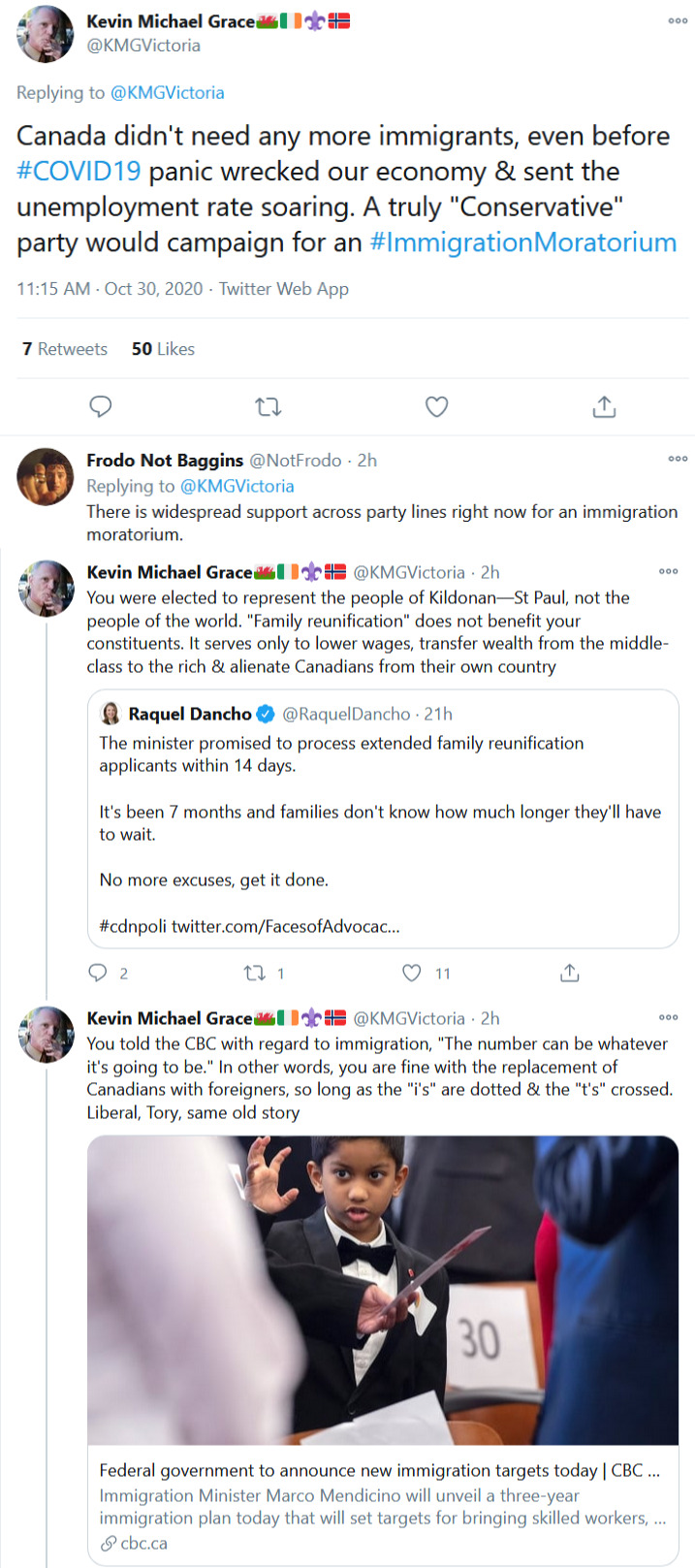Open the #ImmigrationMoratorium hashtag

(x=522, y=242)
